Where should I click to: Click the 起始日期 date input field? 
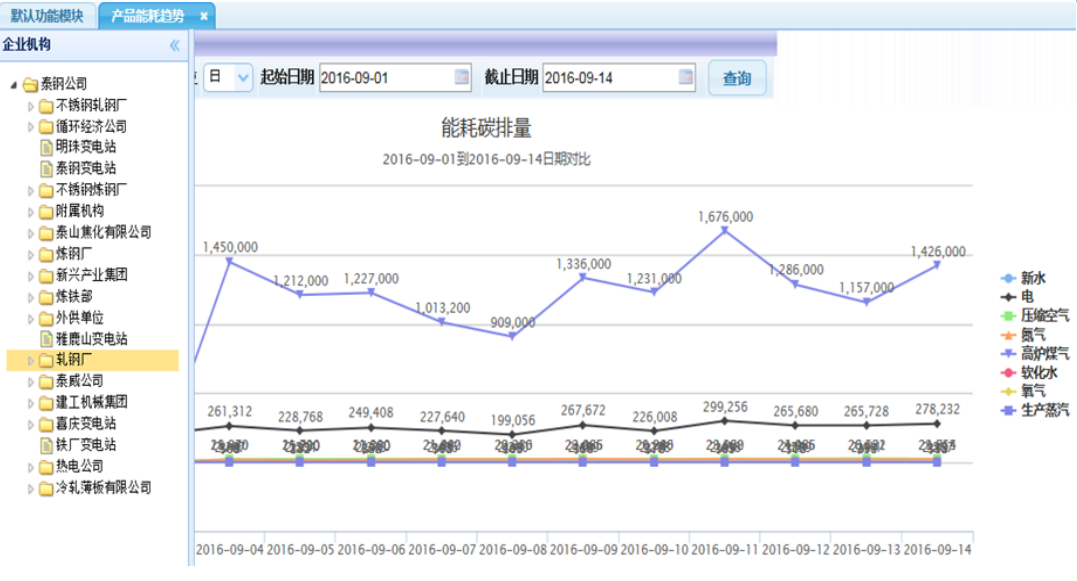tap(385, 78)
